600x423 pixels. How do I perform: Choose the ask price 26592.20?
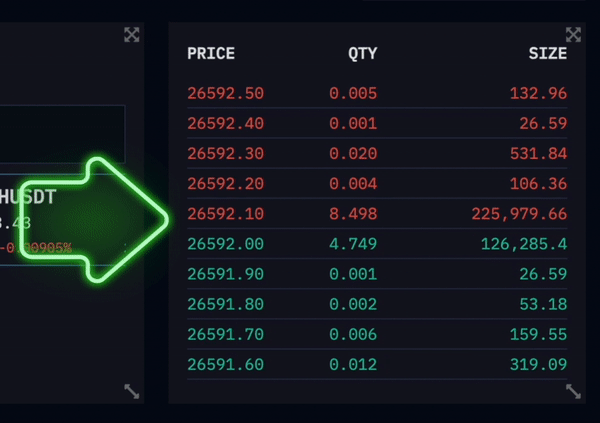pos(225,184)
